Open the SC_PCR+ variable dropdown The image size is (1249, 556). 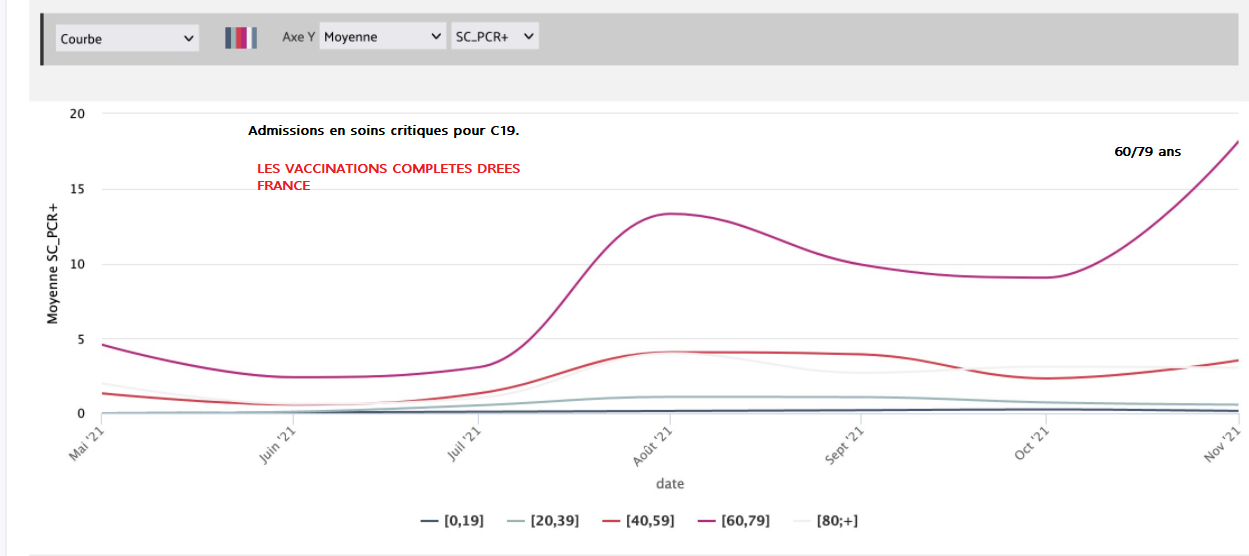pyautogui.click(x=495, y=37)
